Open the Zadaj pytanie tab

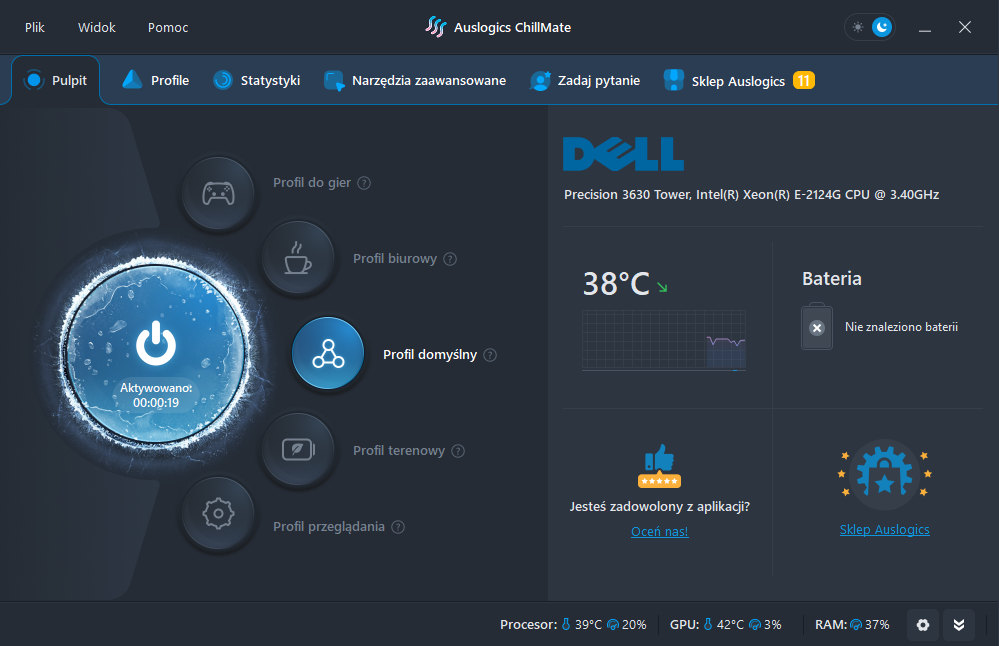pos(585,80)
